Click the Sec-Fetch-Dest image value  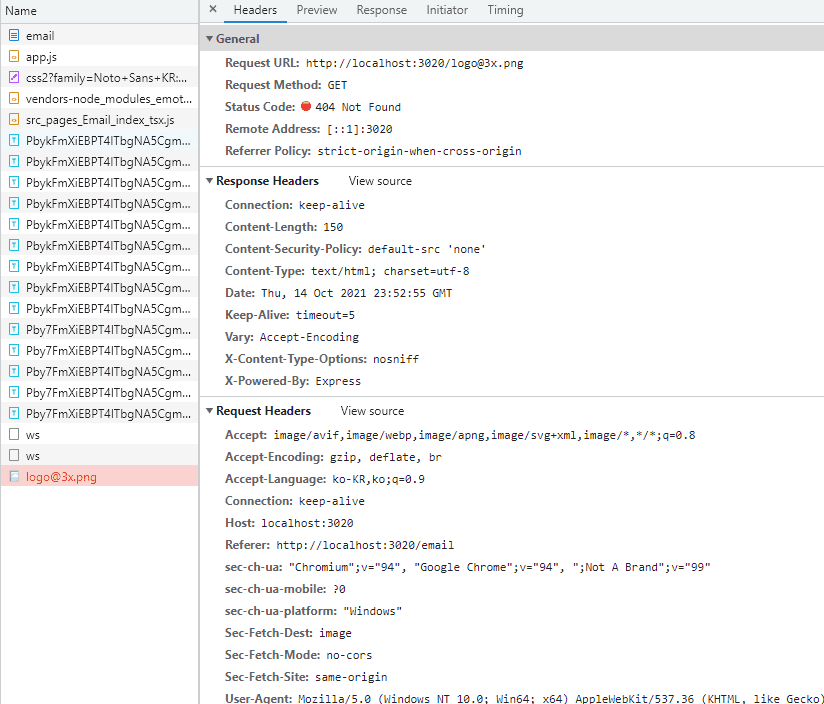(335, 634)
